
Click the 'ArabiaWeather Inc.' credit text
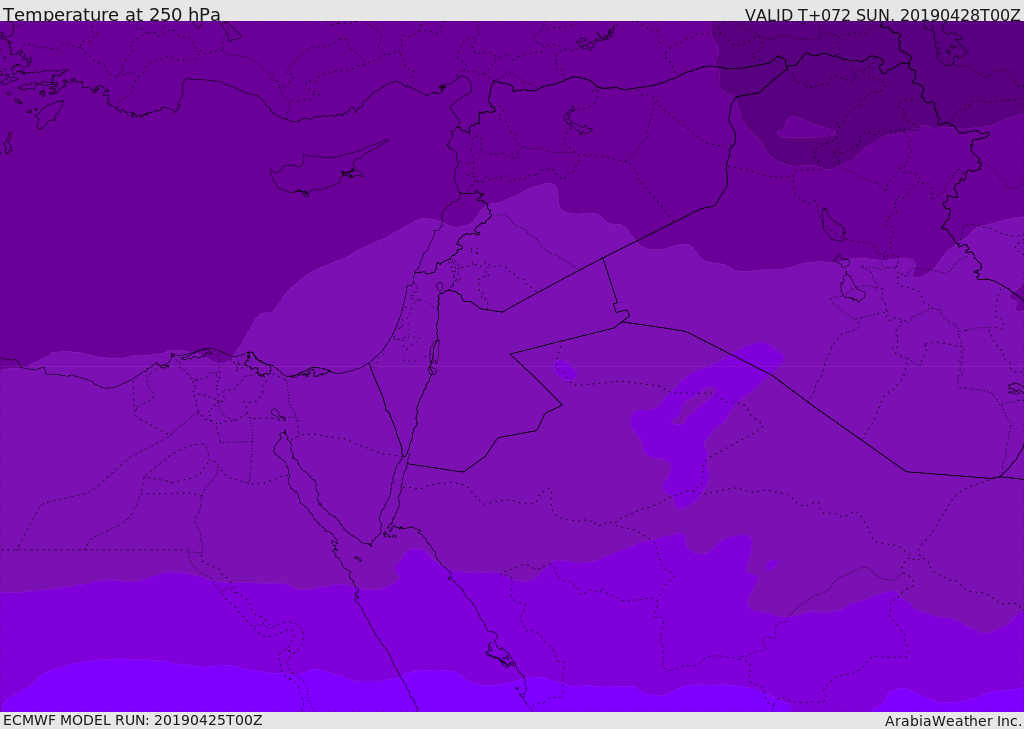click(953, 721)
